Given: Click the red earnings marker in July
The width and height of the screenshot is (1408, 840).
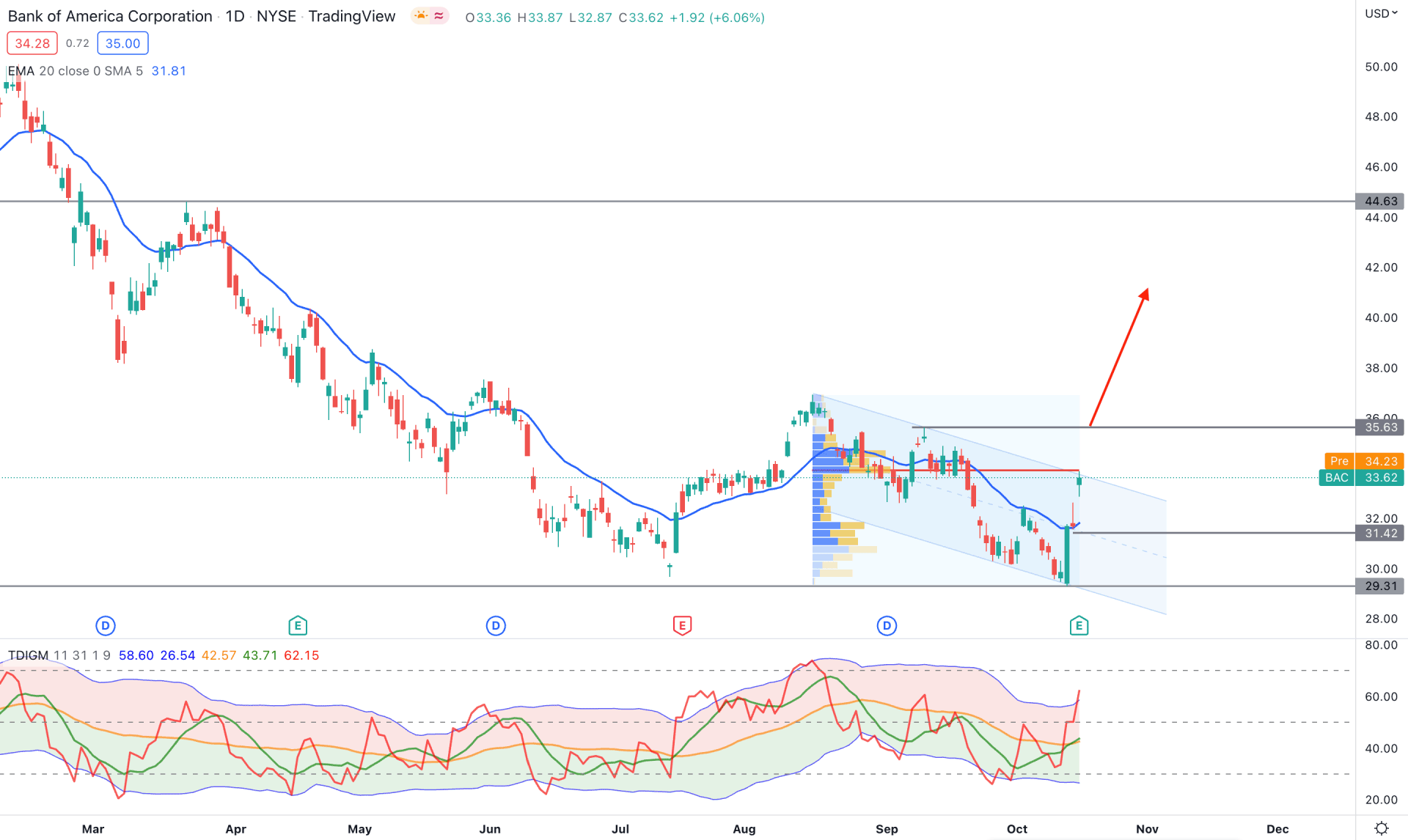Looking at the screenshot, I should [x=682, y=625].
